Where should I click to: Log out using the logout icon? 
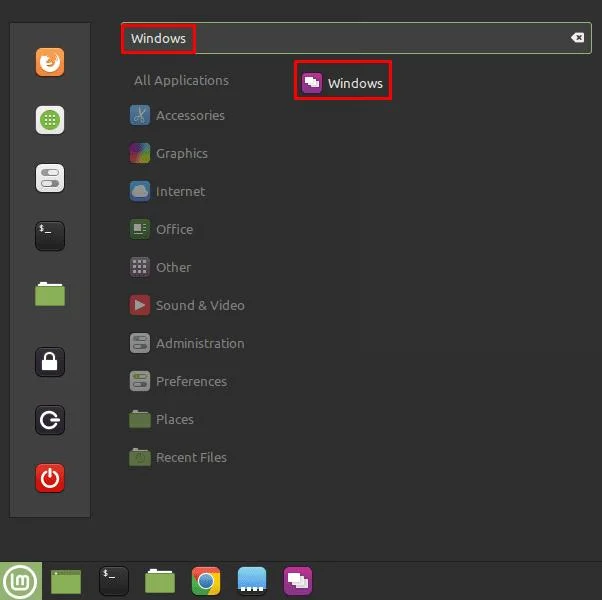(x=50, y=420)
